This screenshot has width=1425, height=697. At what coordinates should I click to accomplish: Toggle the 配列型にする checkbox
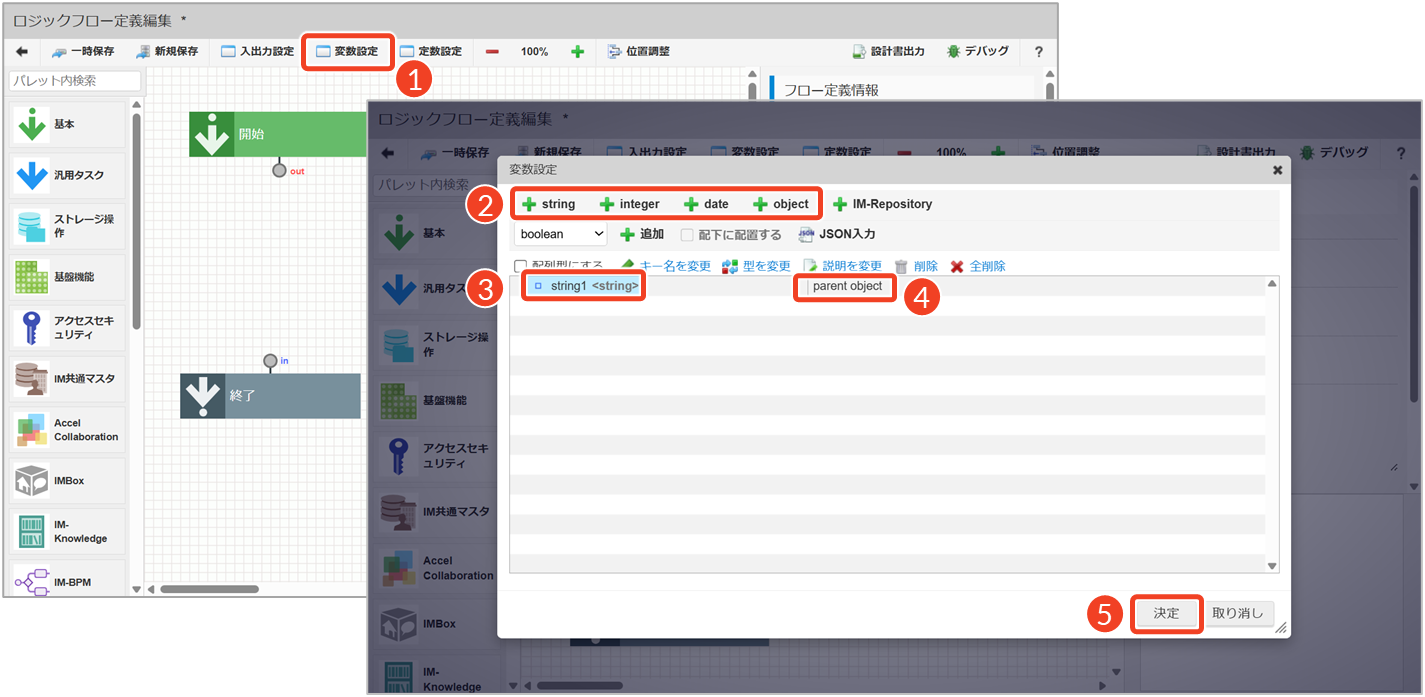[x=520, y=266]
